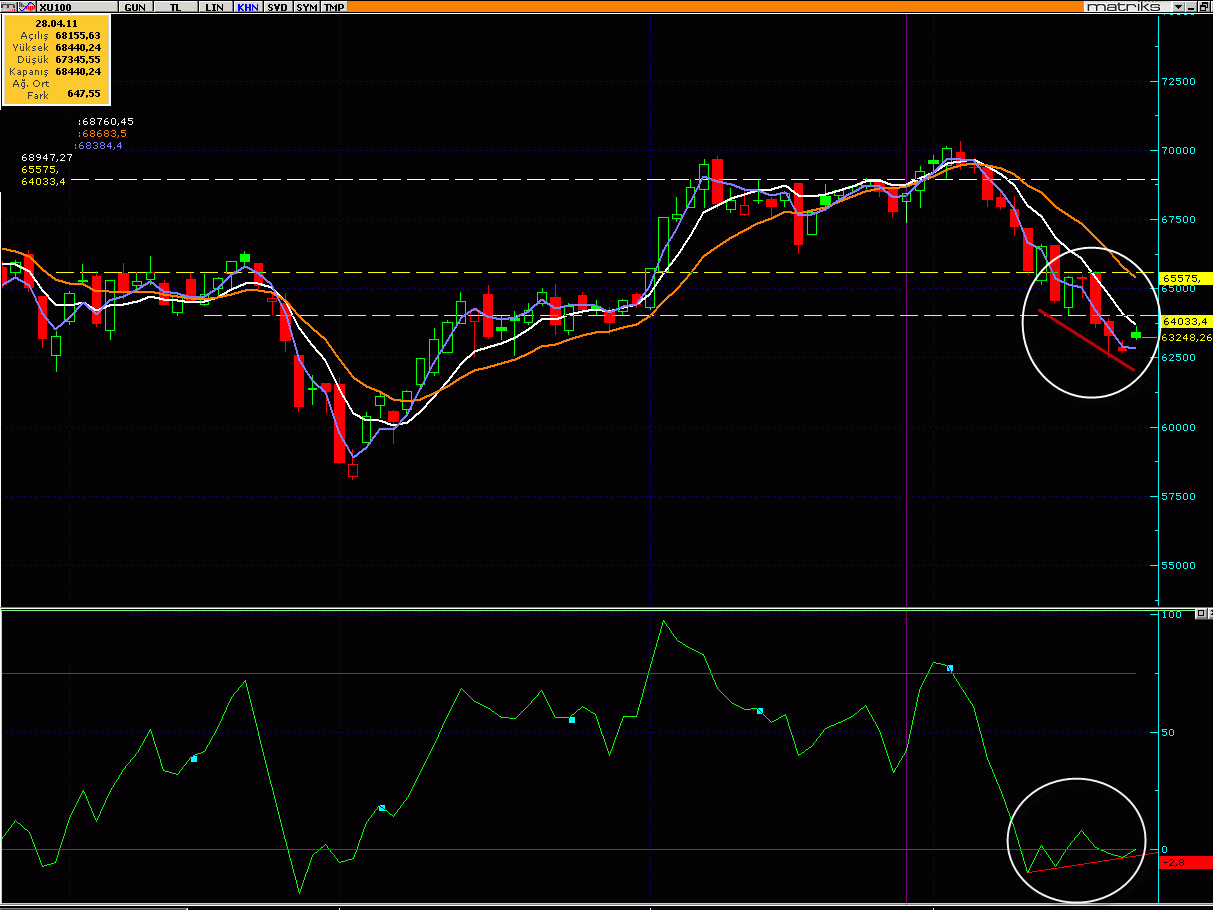Toggle the TL currency button
This screenshot has width=1213, height=910.
[x=175, y=7]
